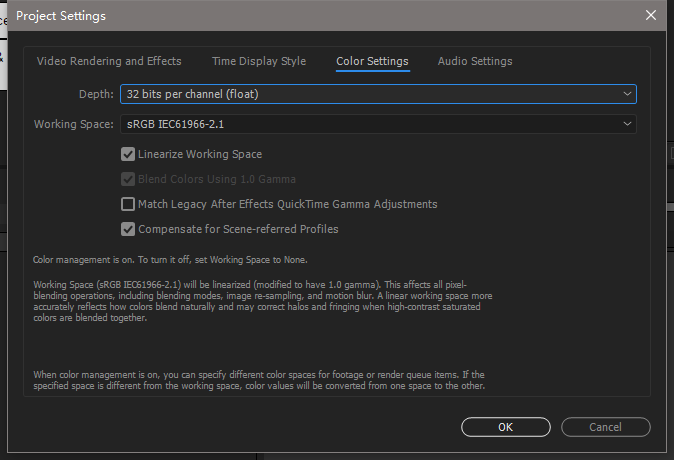
Task: Close the Project Settings dialog with X
Action: (651, 15)
